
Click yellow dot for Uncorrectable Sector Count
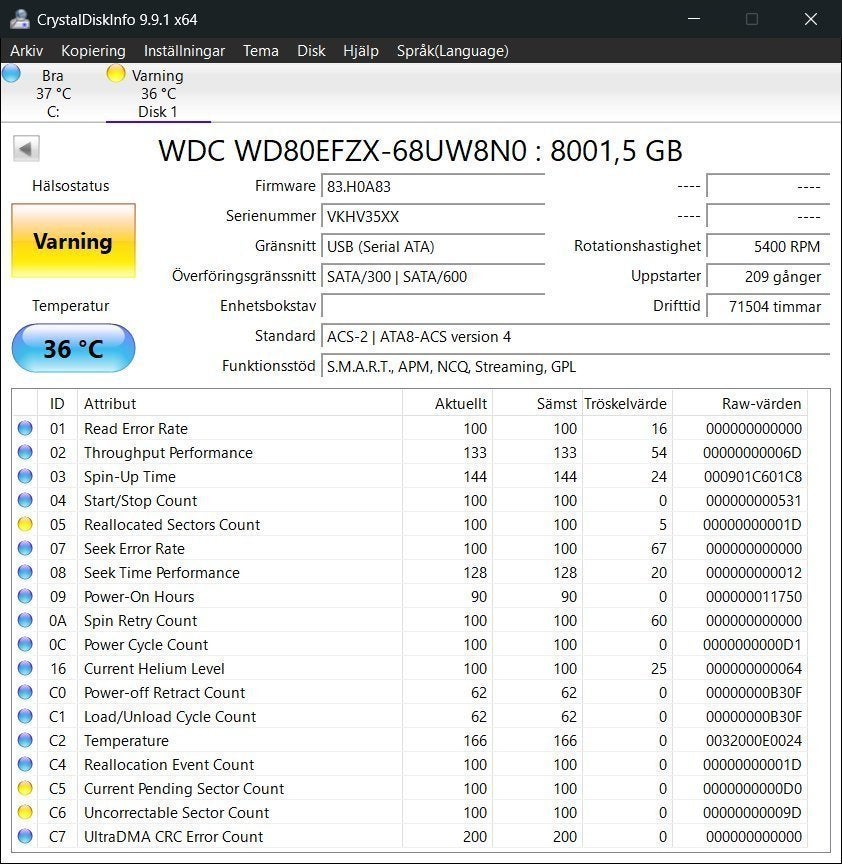point(25,812)
